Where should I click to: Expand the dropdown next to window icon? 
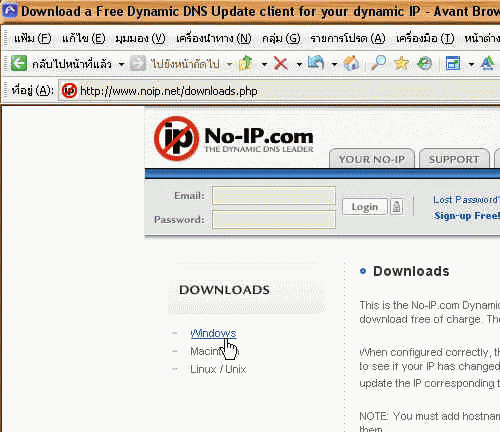pyautogui.click(x=471, y=64)
